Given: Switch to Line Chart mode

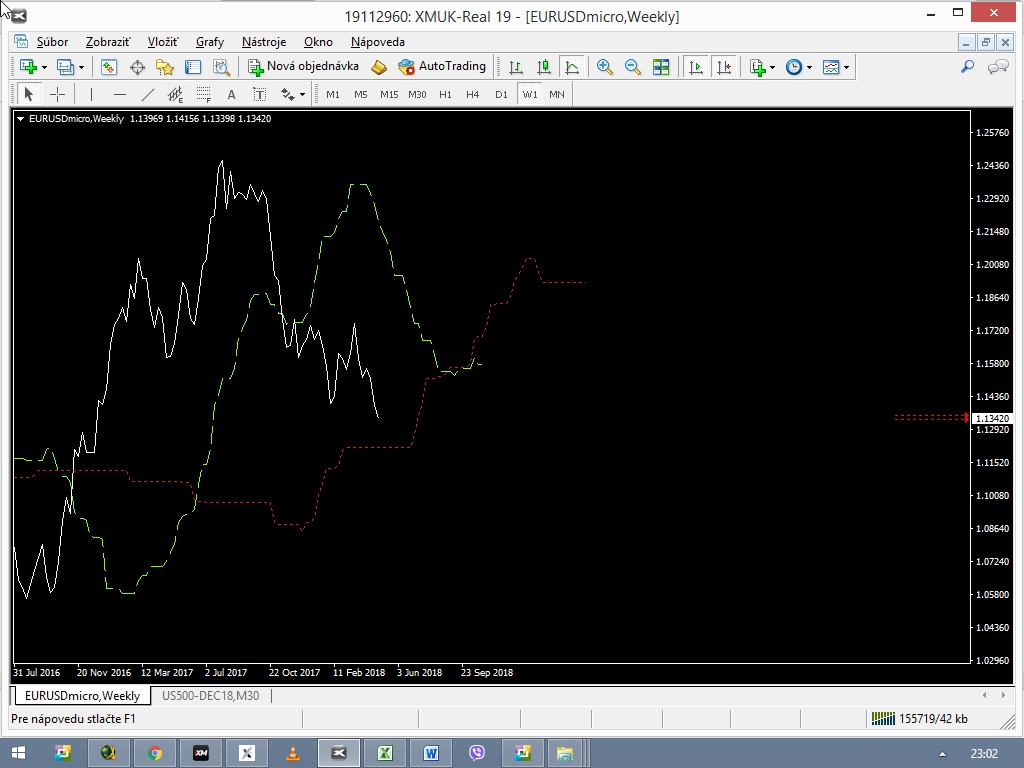Looking at the screenshot, I should (572, 67).
